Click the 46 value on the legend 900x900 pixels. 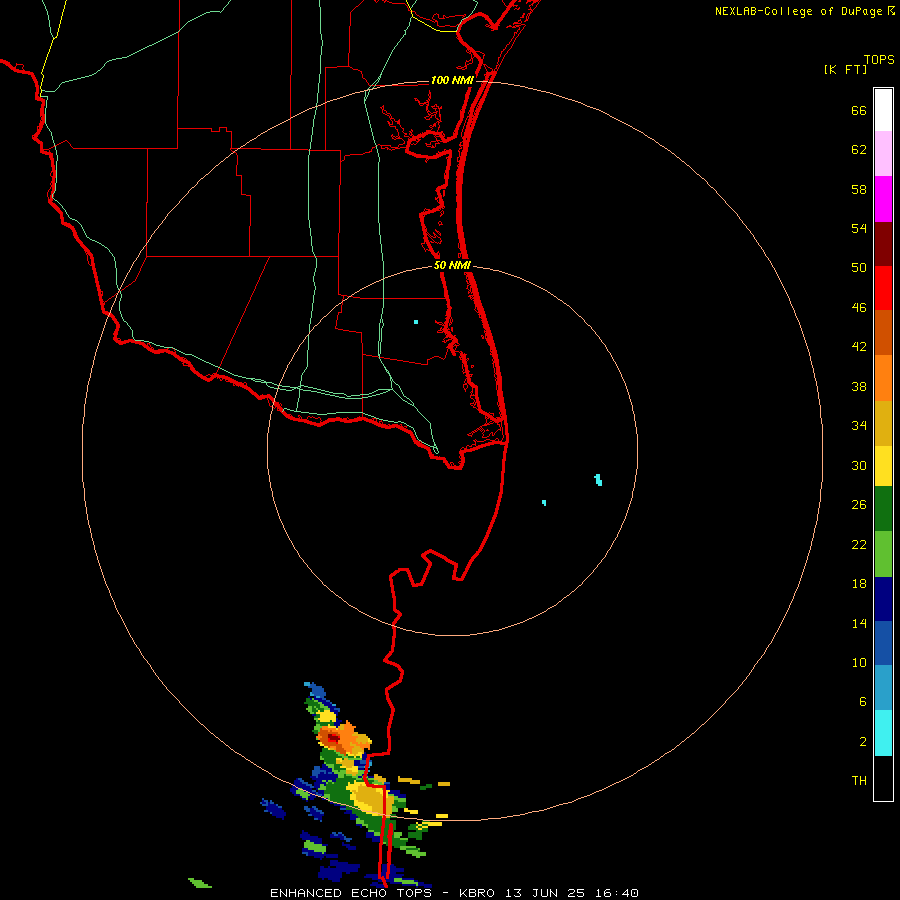coord(859,308)
